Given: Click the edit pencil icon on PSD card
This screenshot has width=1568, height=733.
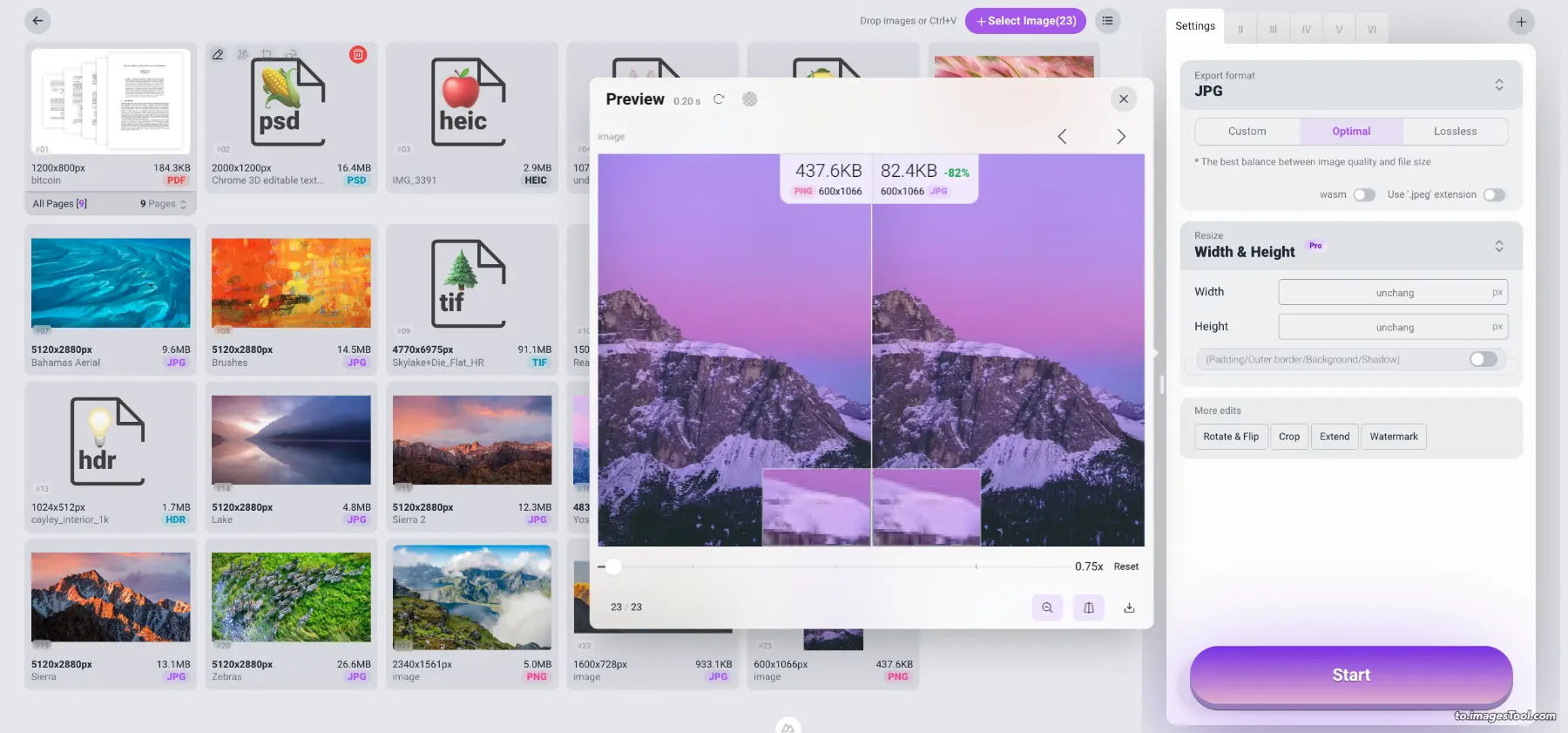Looking at the screenshot, I should pyautogui.click(x=218, y=55).
